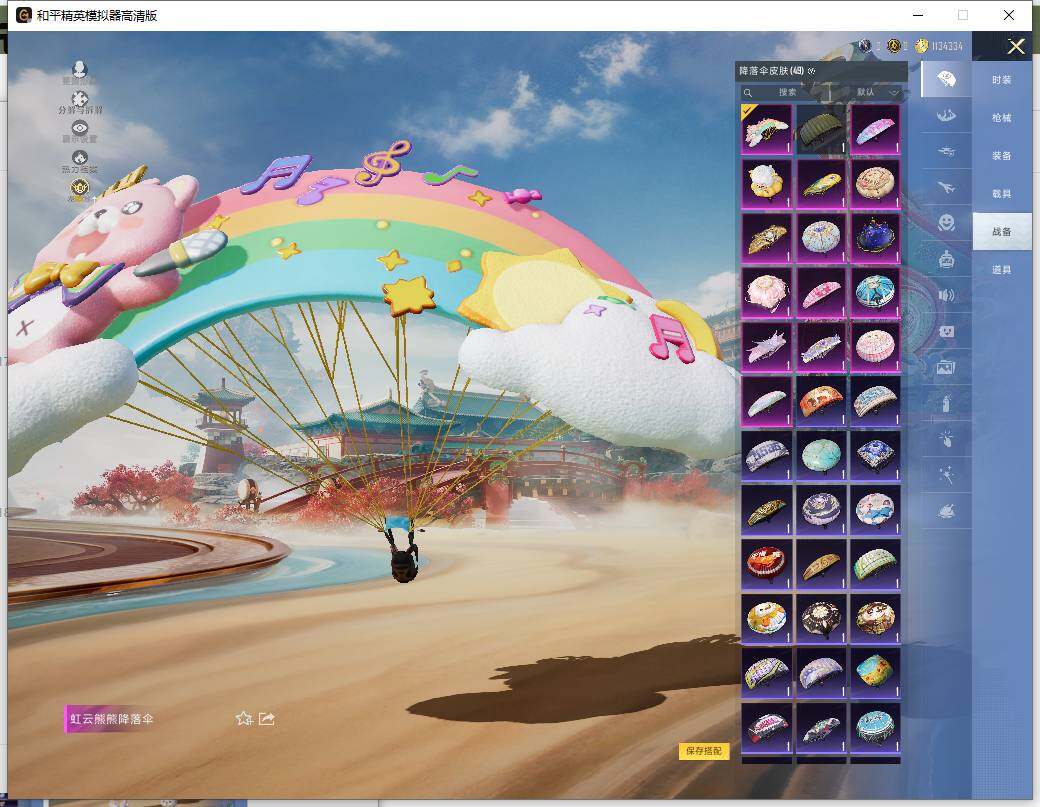Open the airplane skin category
The height and width of the screenshot is (807, 1040).
(x=945, y=187)
